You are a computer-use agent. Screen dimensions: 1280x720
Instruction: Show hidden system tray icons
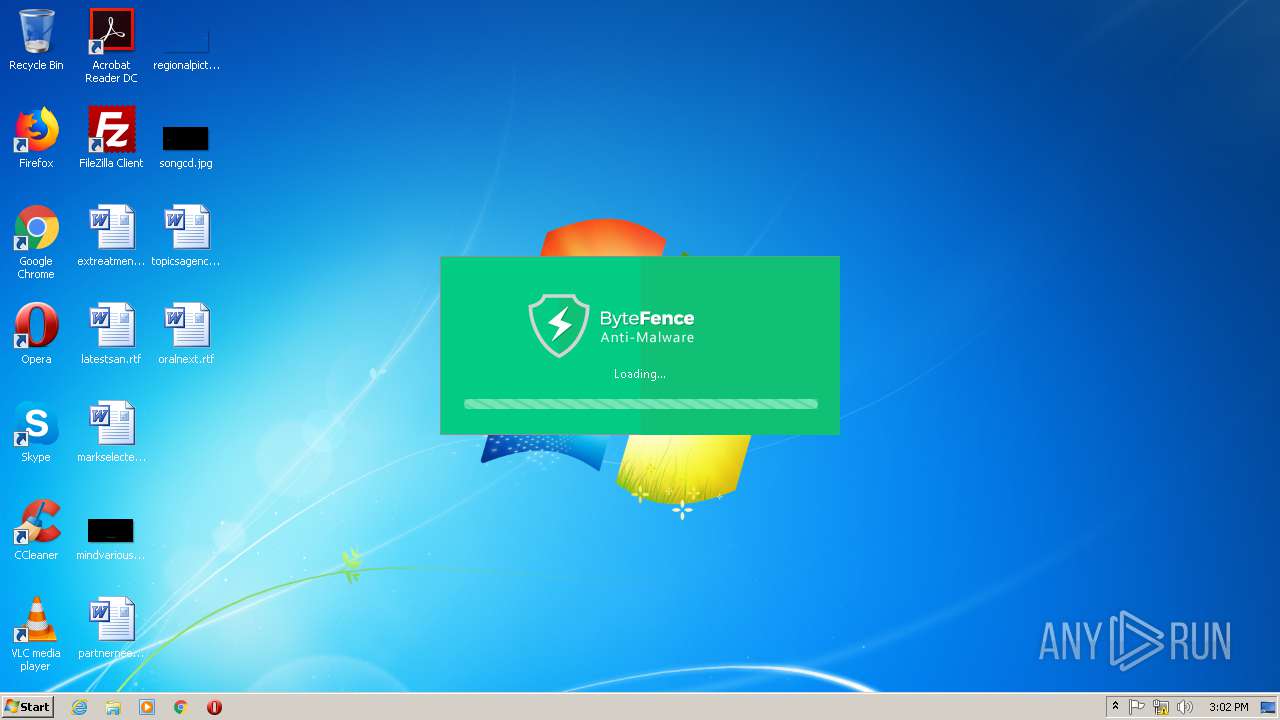[1116, 707]
